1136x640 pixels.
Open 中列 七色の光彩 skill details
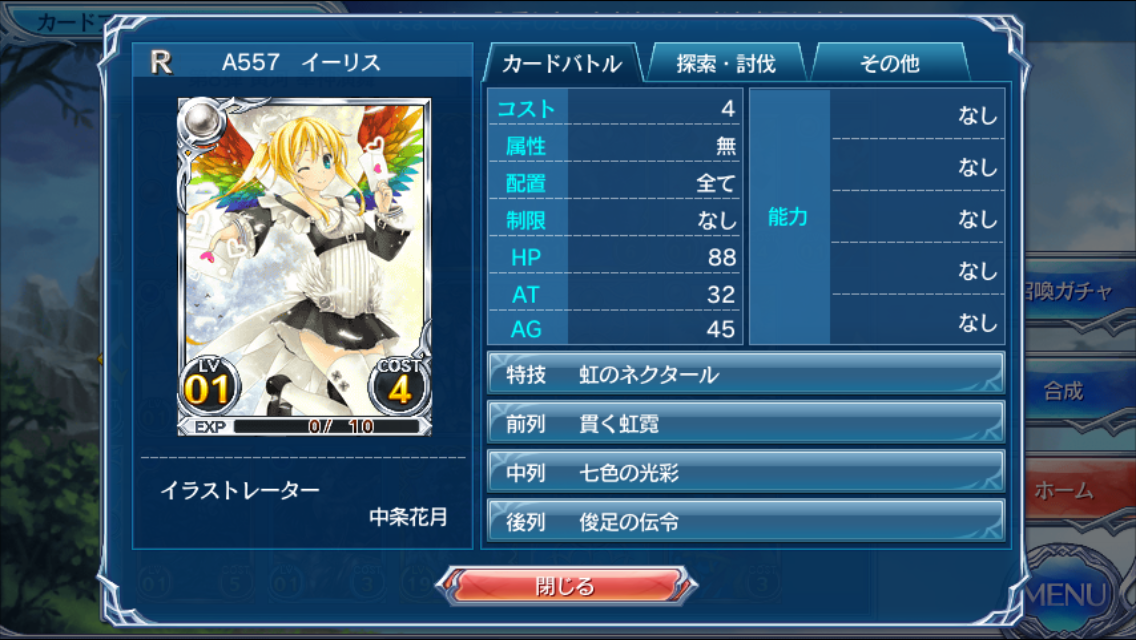coord(746,473)
